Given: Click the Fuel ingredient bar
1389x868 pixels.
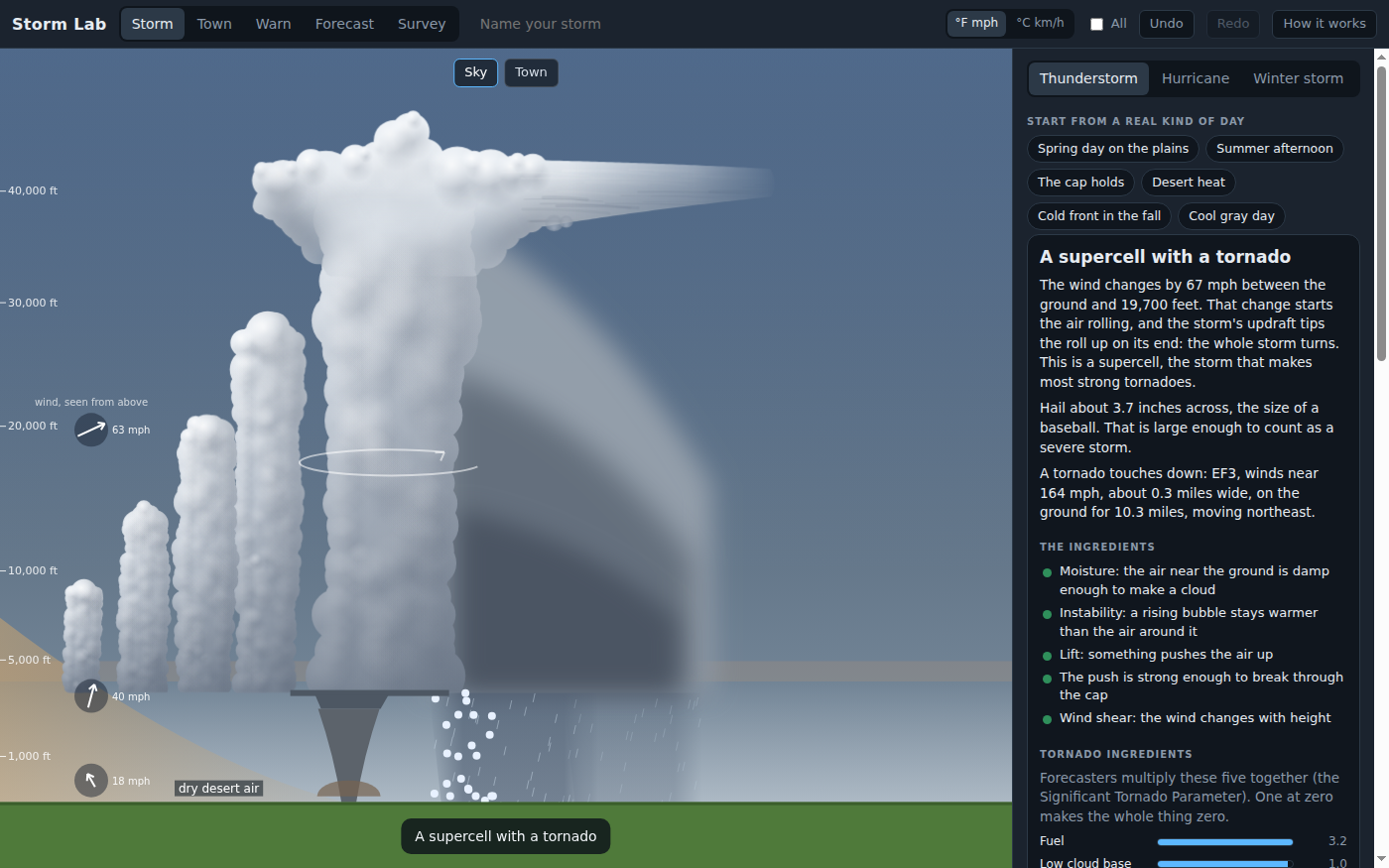Looking at the screenshot, I should coord(1225,841).
